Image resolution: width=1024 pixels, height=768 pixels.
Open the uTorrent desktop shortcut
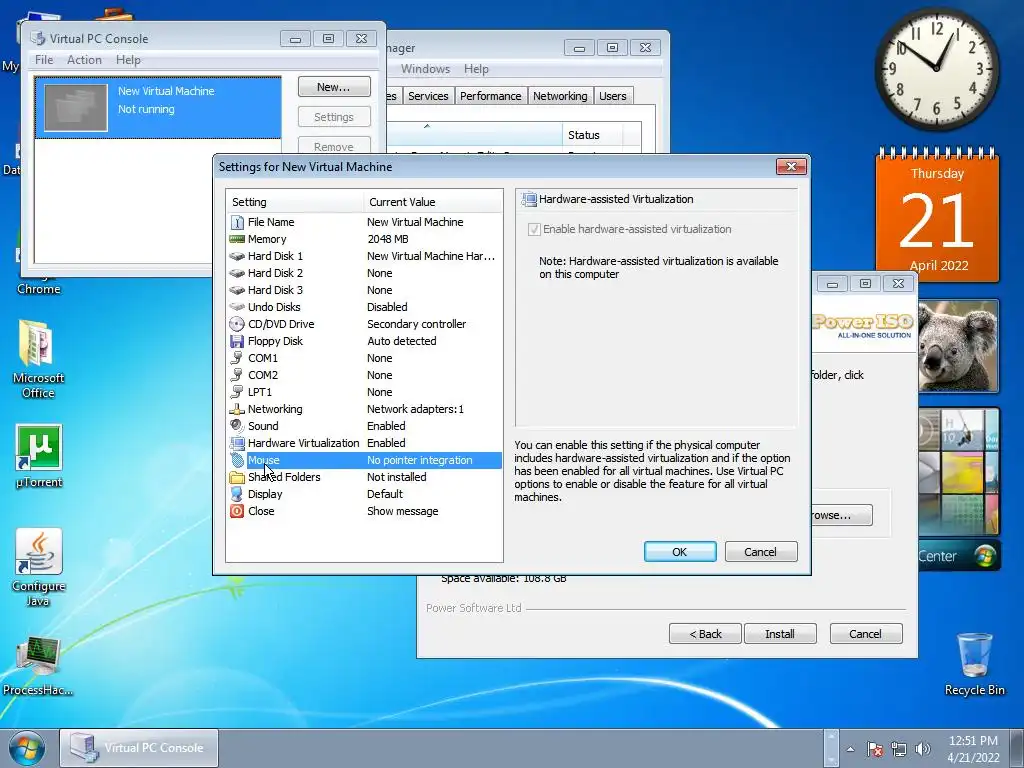(39, 456)
